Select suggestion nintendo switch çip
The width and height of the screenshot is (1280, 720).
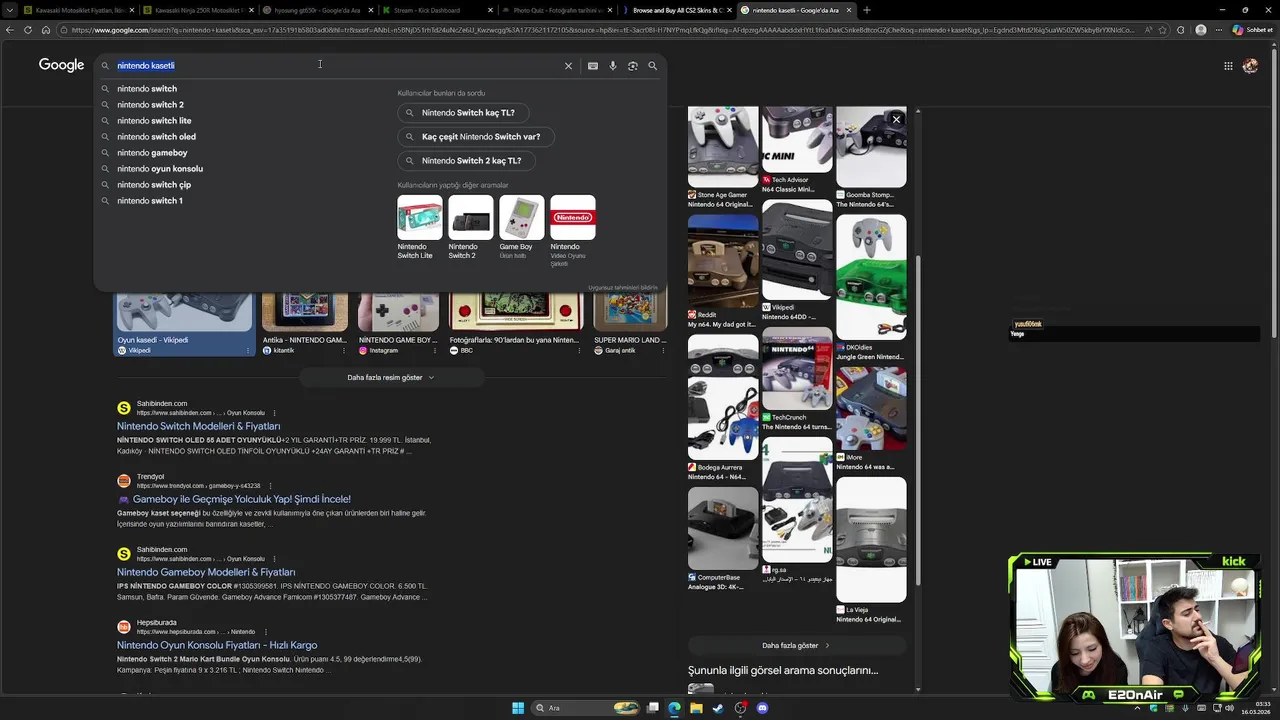point(154,185)
